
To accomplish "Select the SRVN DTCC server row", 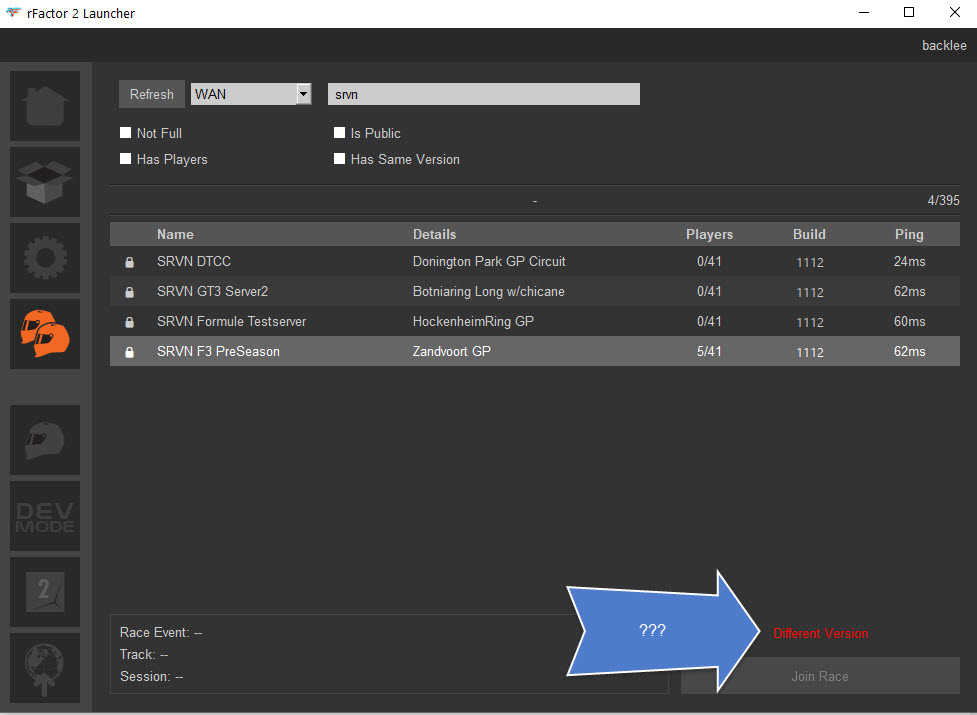I will click(x=535, y=262).
